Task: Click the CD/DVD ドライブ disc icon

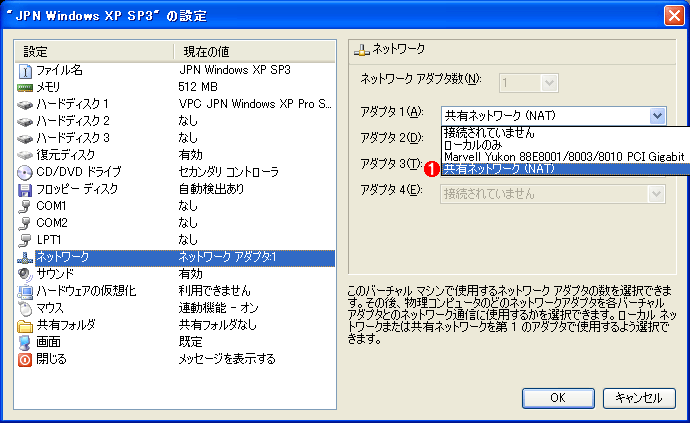Action: point(25,173)
